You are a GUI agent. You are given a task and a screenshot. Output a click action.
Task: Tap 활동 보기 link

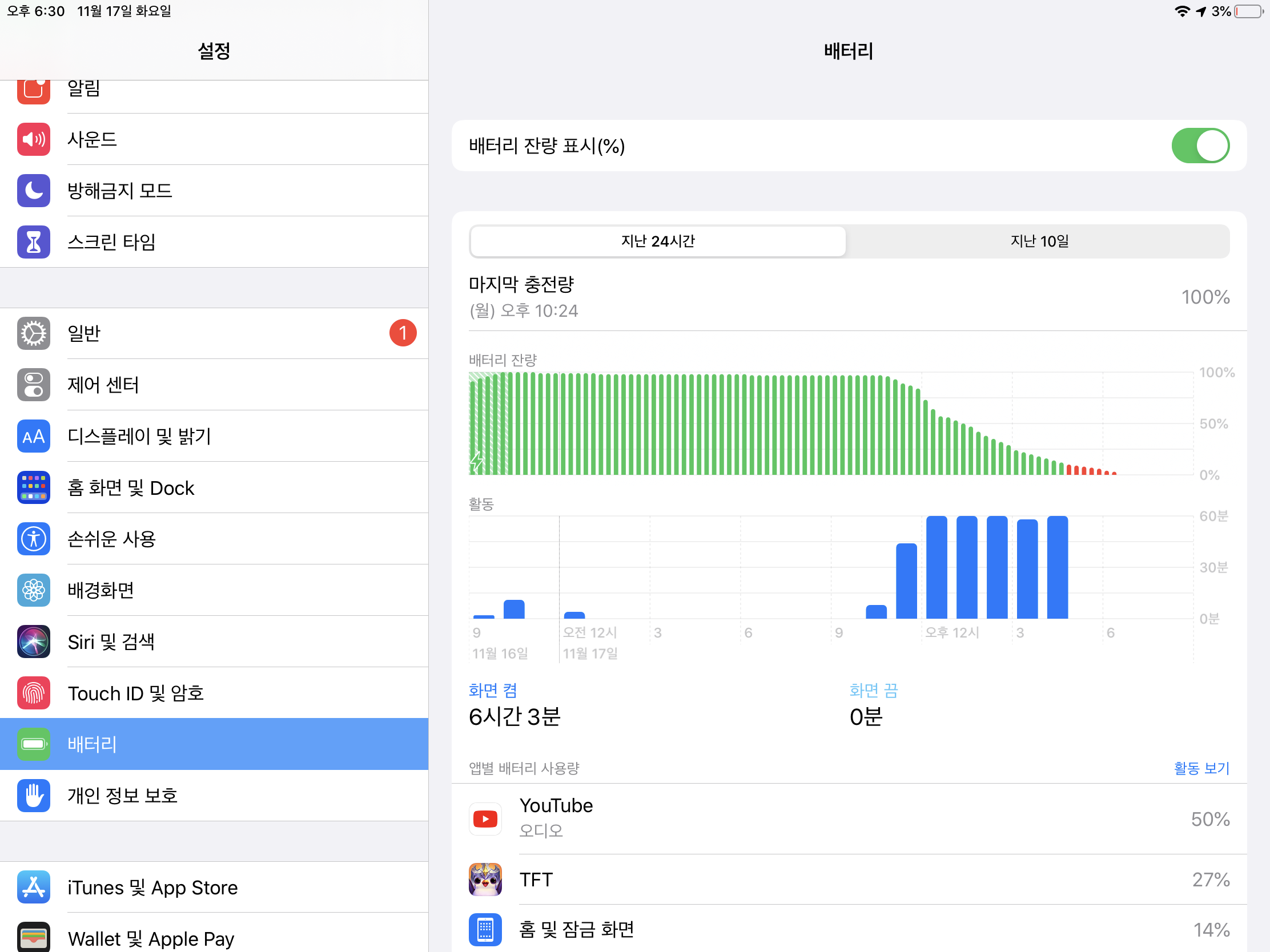coord(1201,768)
